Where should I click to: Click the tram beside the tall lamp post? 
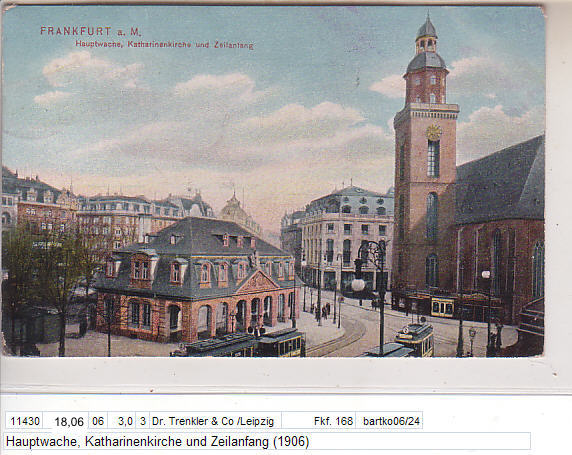pyautogui.click(x=416, y=339)
